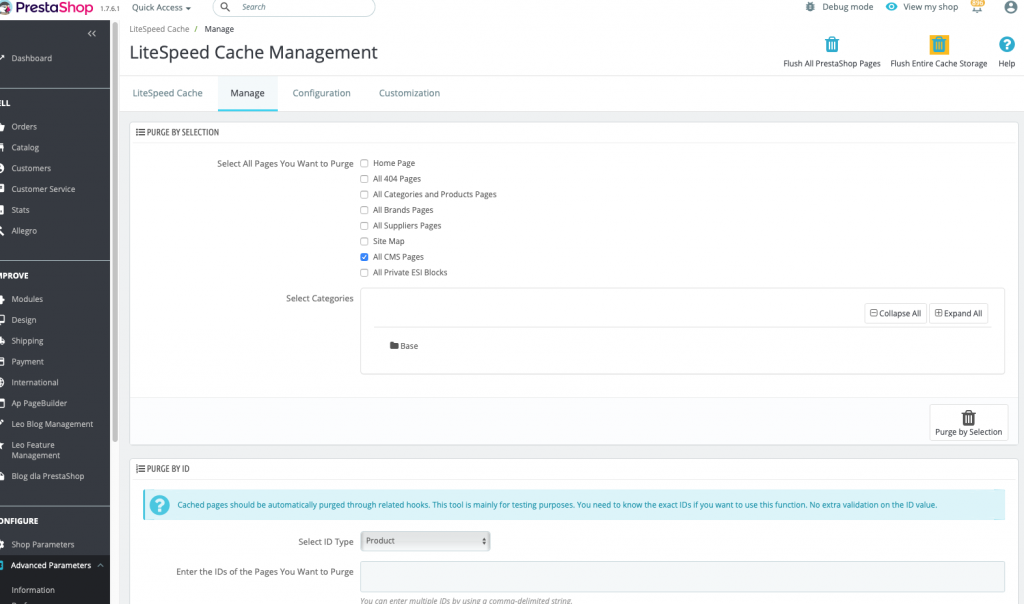1024x604 pixels.
Task: Click the LiteSpeed Cache breadcrumb link
Action: [x=159, y=29]
